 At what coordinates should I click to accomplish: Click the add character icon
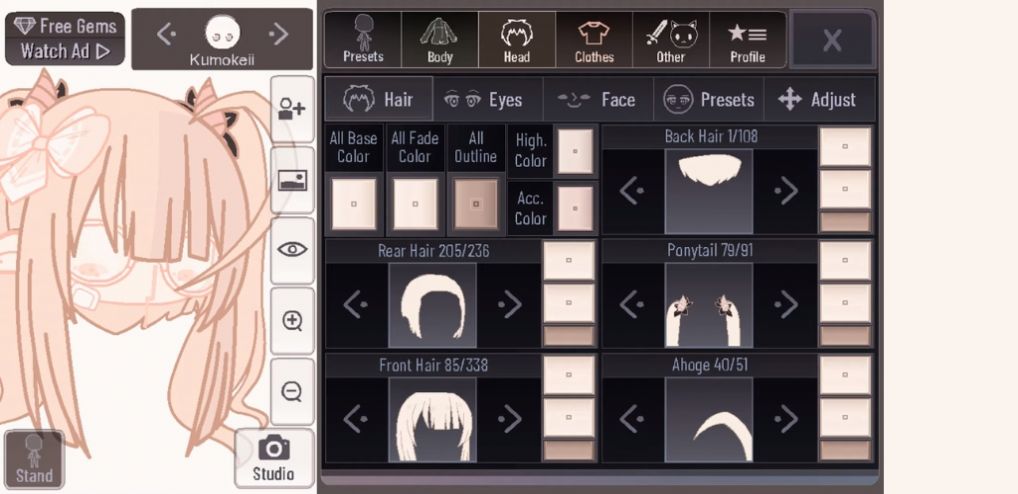292,108
